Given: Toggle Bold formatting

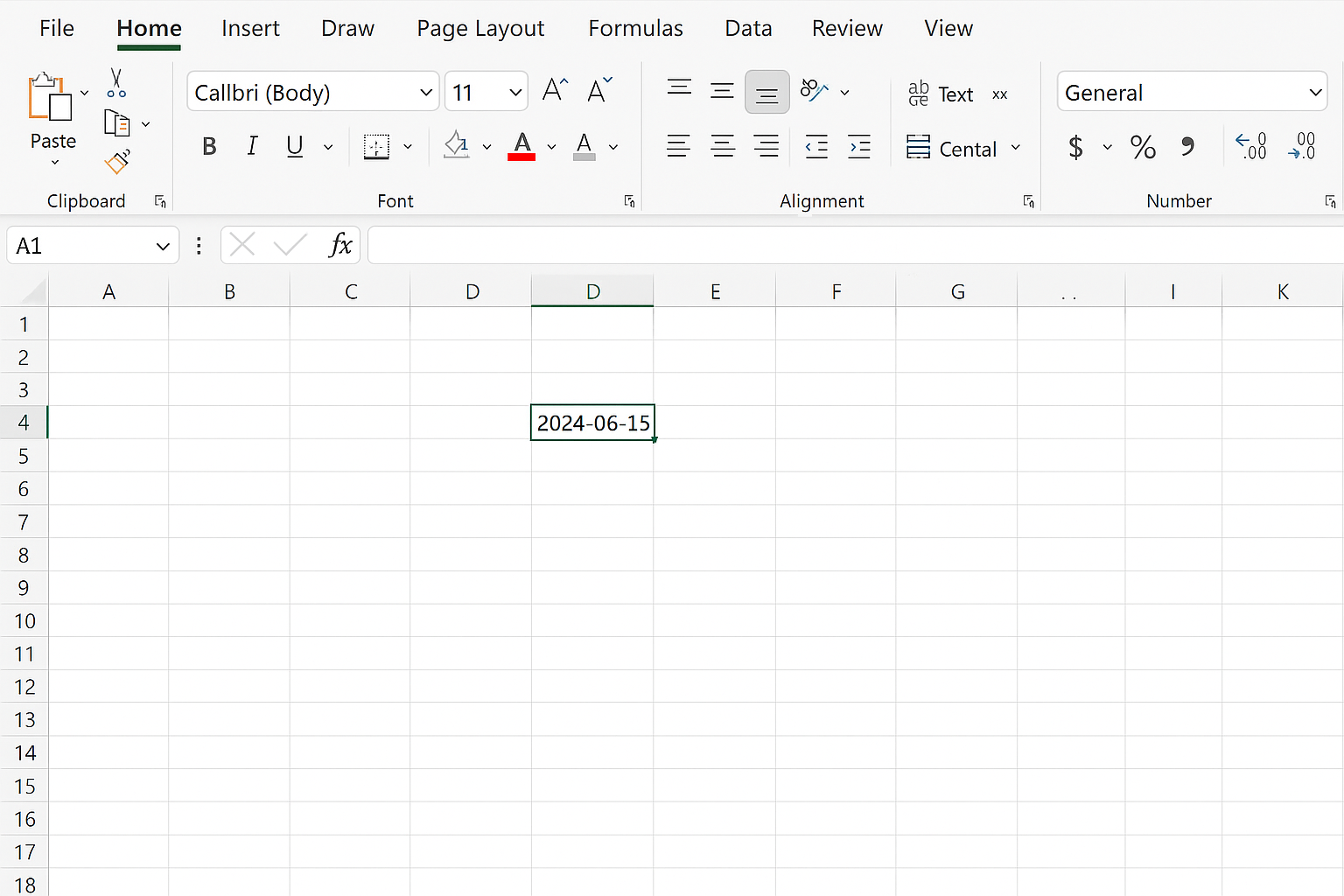Looking at the screenshot, I should click(209, 146).
